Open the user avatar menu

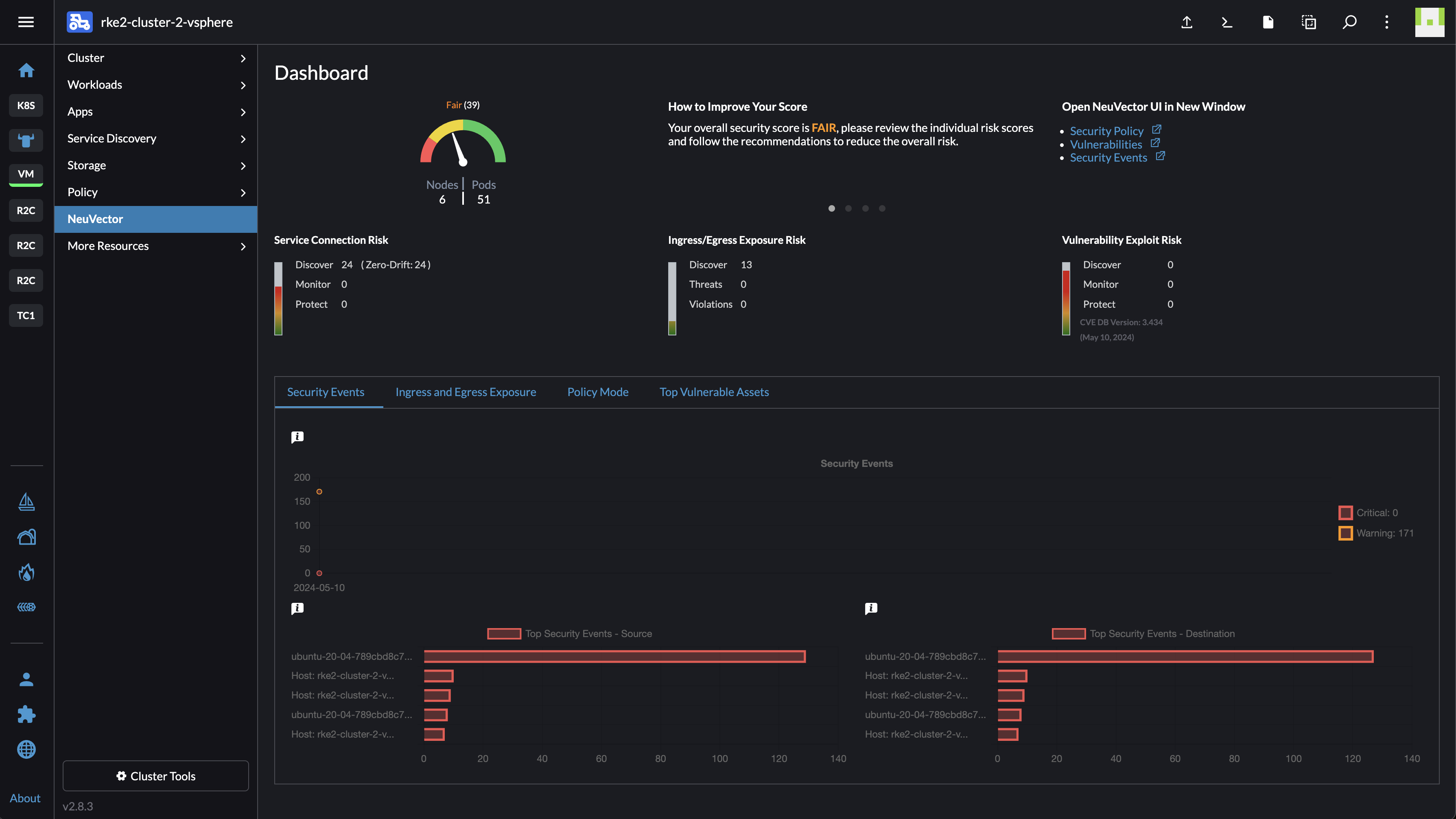coord(1430,22)
